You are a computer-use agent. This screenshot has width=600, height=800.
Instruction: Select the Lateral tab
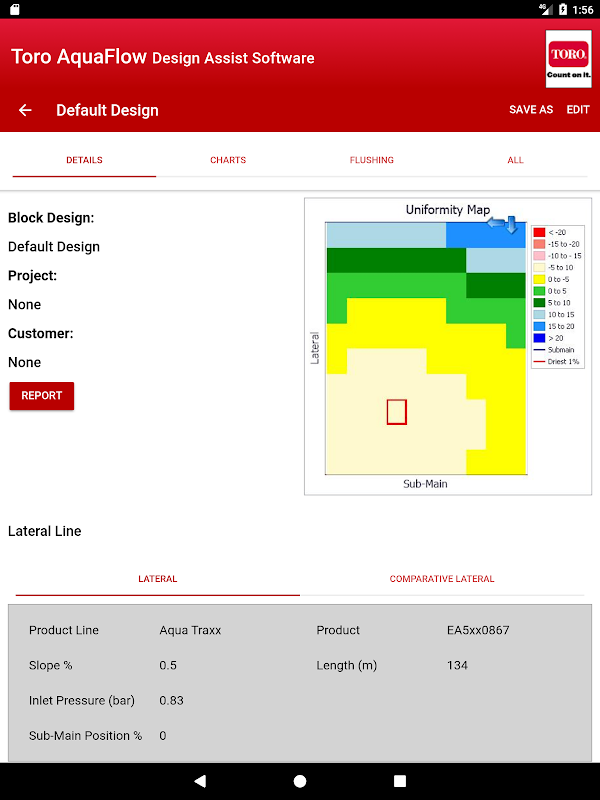158,579
